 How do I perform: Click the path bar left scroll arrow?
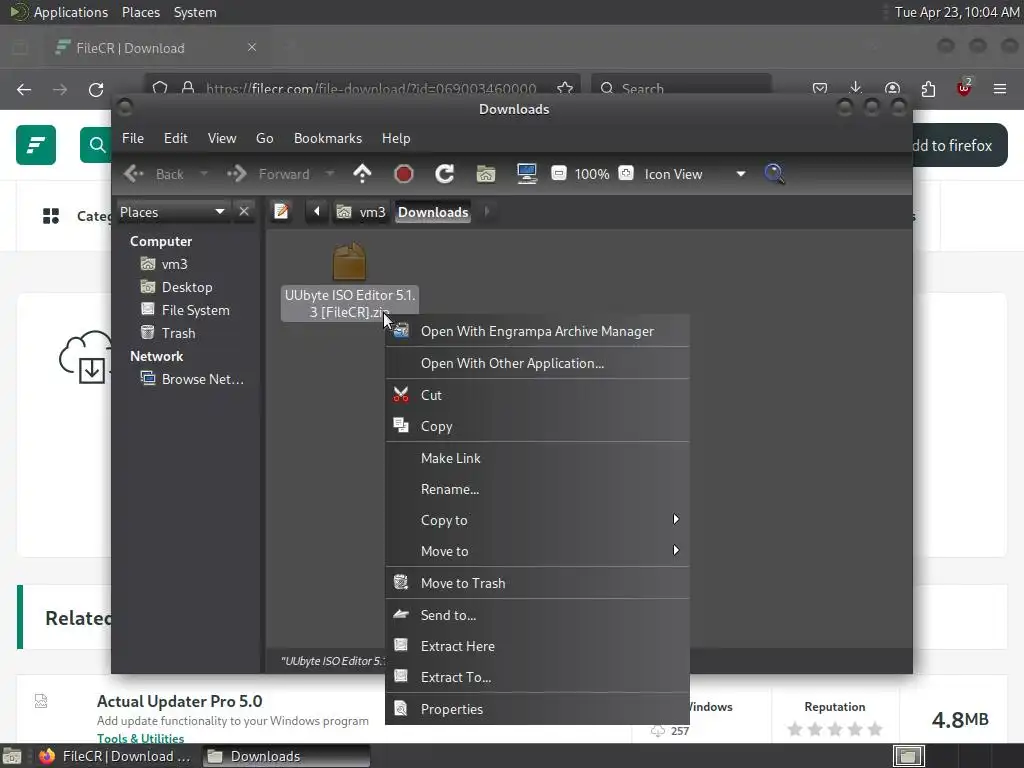coord(317,212)
